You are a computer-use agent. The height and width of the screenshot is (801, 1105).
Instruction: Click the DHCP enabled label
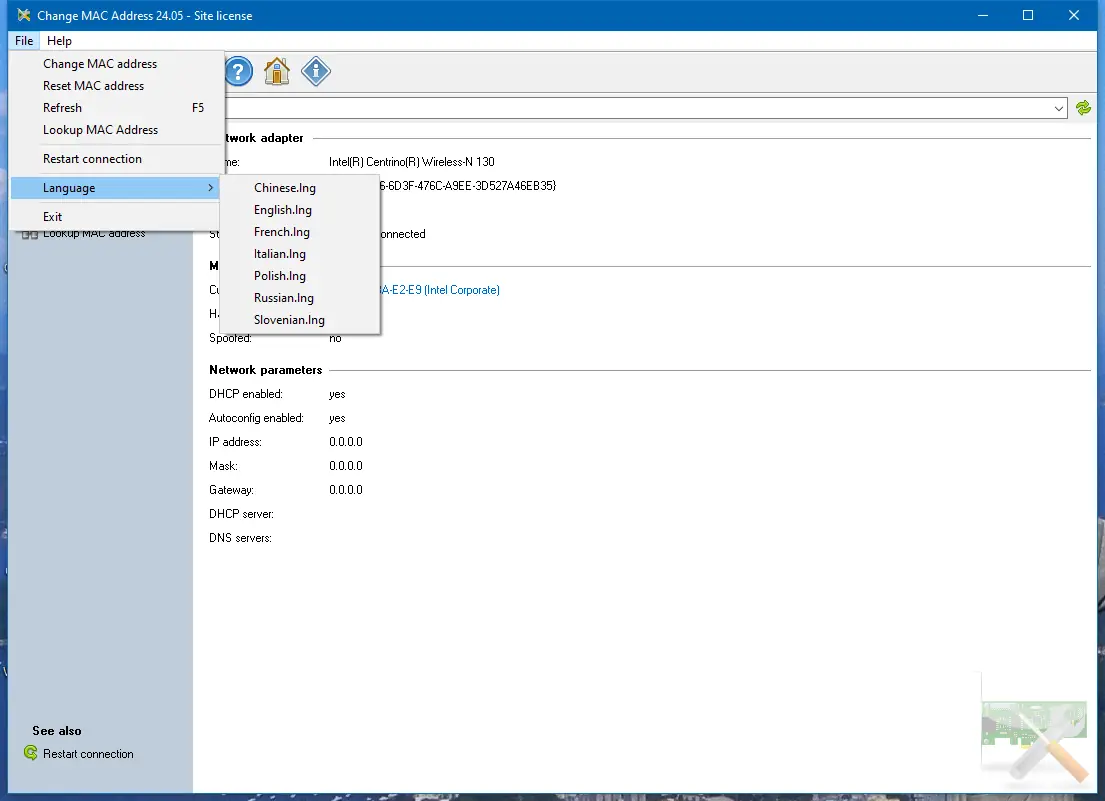click(246, 394)
